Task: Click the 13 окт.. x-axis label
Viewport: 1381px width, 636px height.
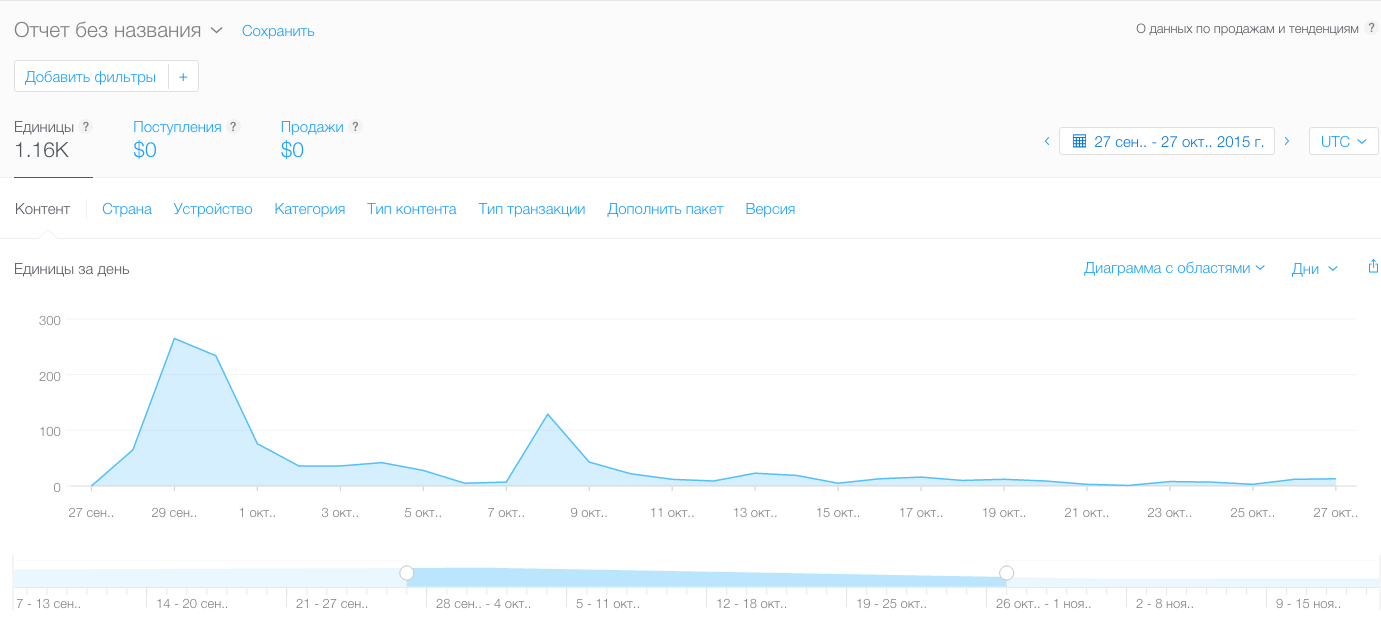Action: coord(755,514)
